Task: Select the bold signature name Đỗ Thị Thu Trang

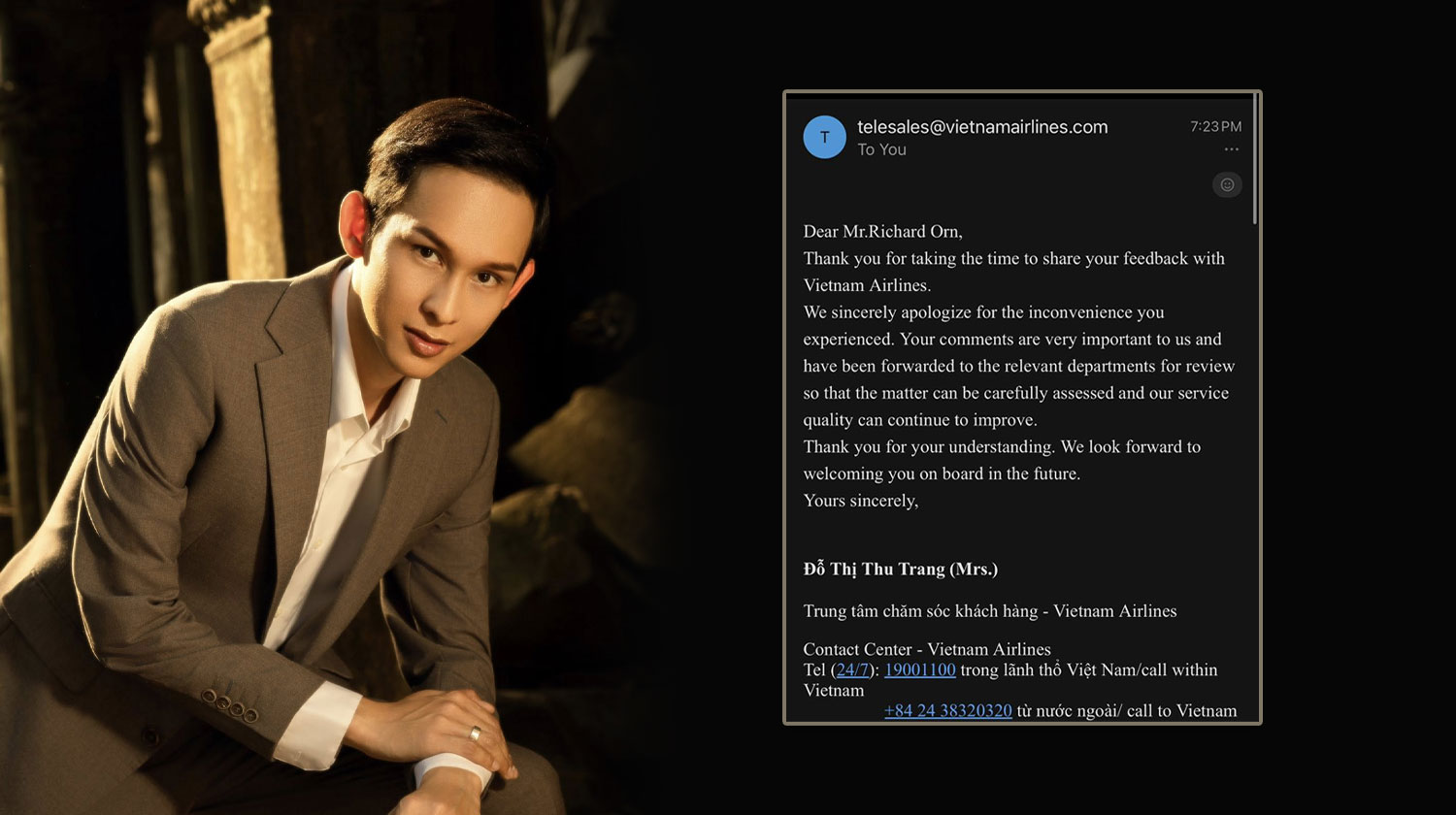Action: [900, 569]
